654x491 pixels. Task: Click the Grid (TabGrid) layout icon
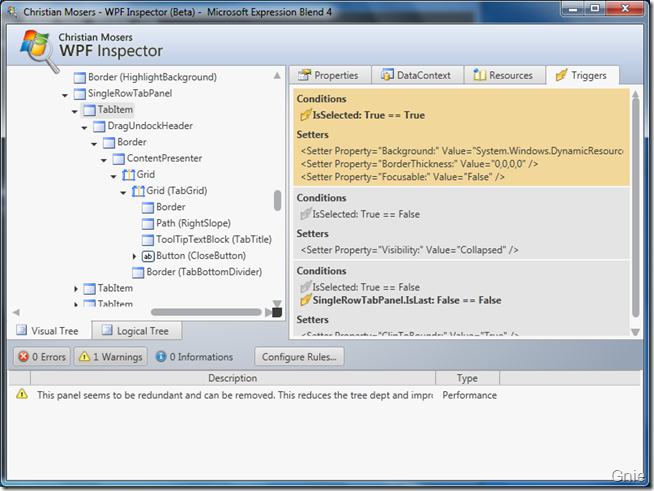coord(138,191)
